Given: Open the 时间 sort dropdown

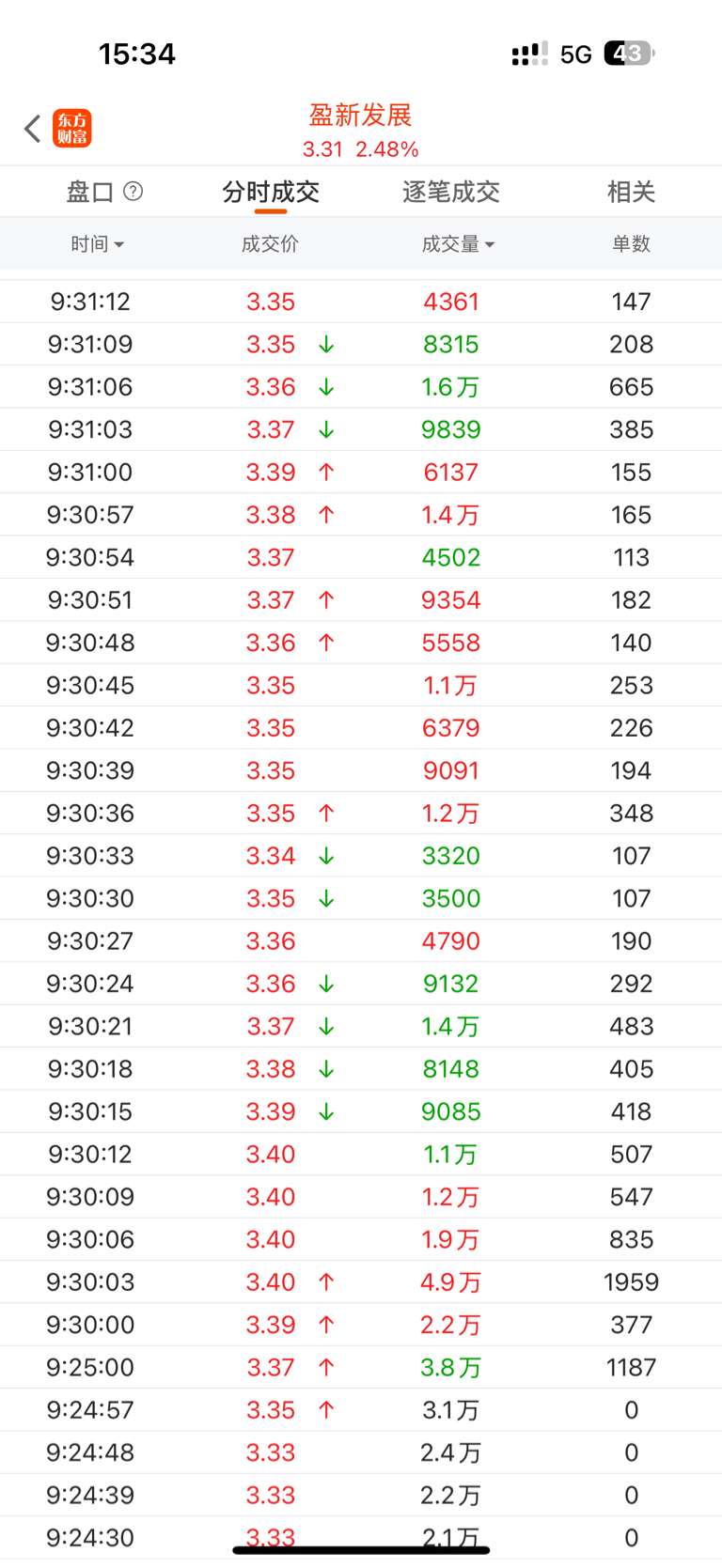Looking at the screenshot, I should (97, 244).
